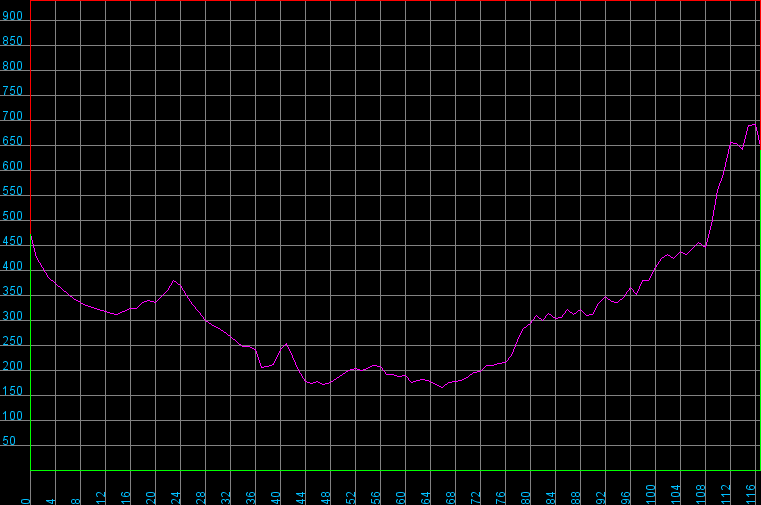Click the 84 label on the horizontal axis
761x505 pixels.
(551, 498)
